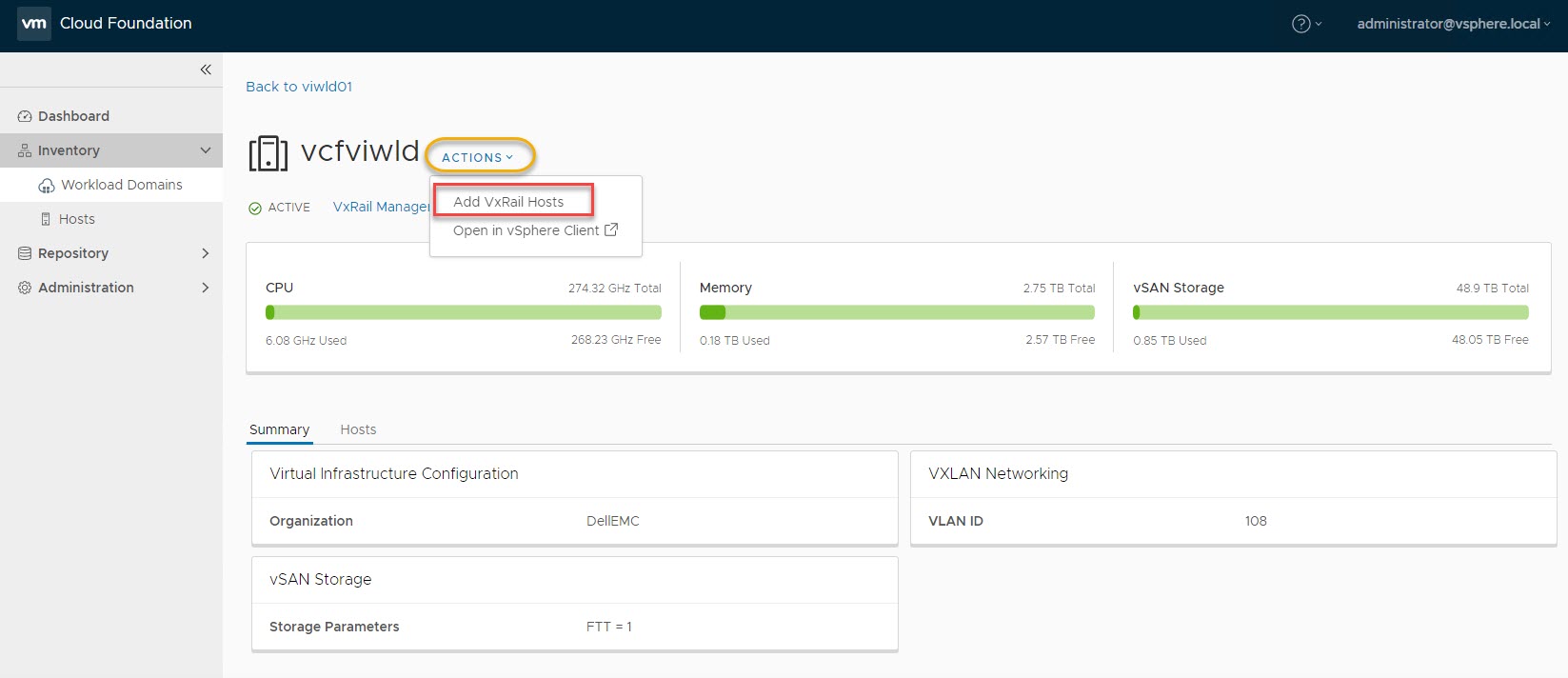
Task: Click the Repository database icon
Action: pyautogui.click(x=25, y=253)
